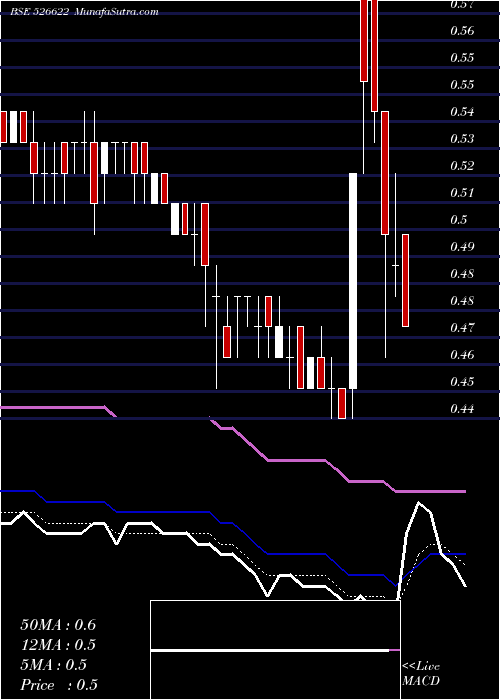
Task: Select the 0.44 price axis label
Action: (462, 409)
